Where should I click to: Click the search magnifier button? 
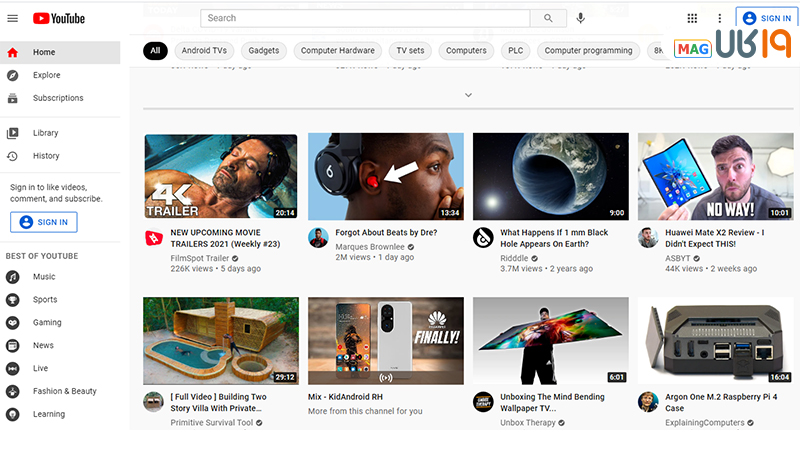tap(547, 18)
